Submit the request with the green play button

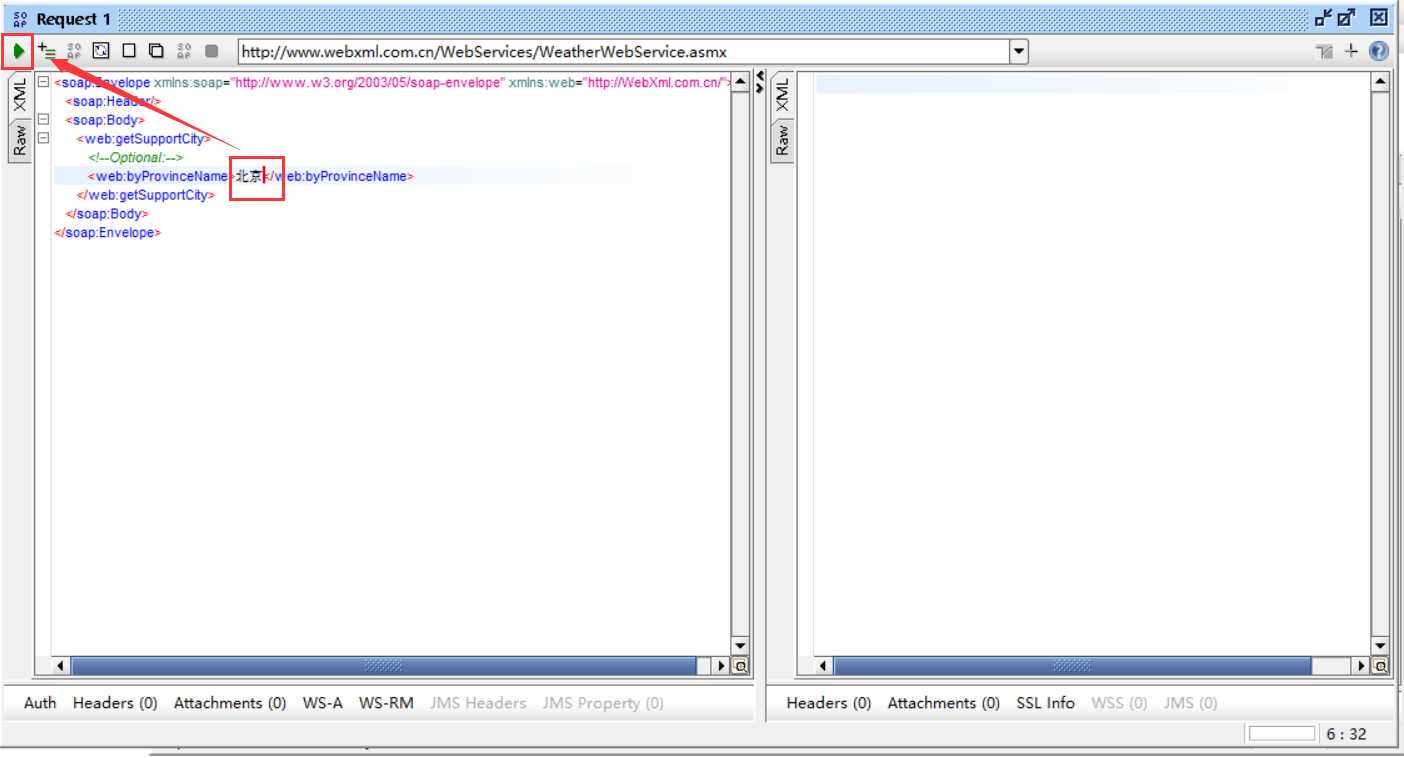click(18, 50)
